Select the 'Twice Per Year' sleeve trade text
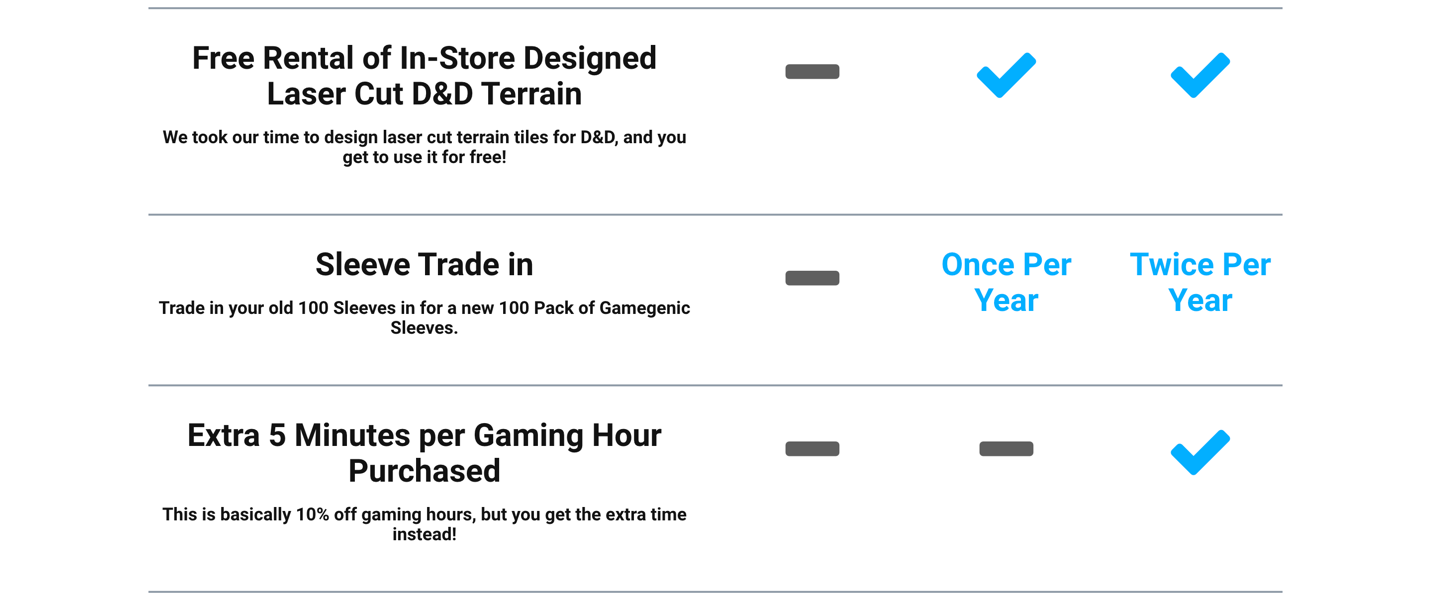 [x=1200, y=282]
